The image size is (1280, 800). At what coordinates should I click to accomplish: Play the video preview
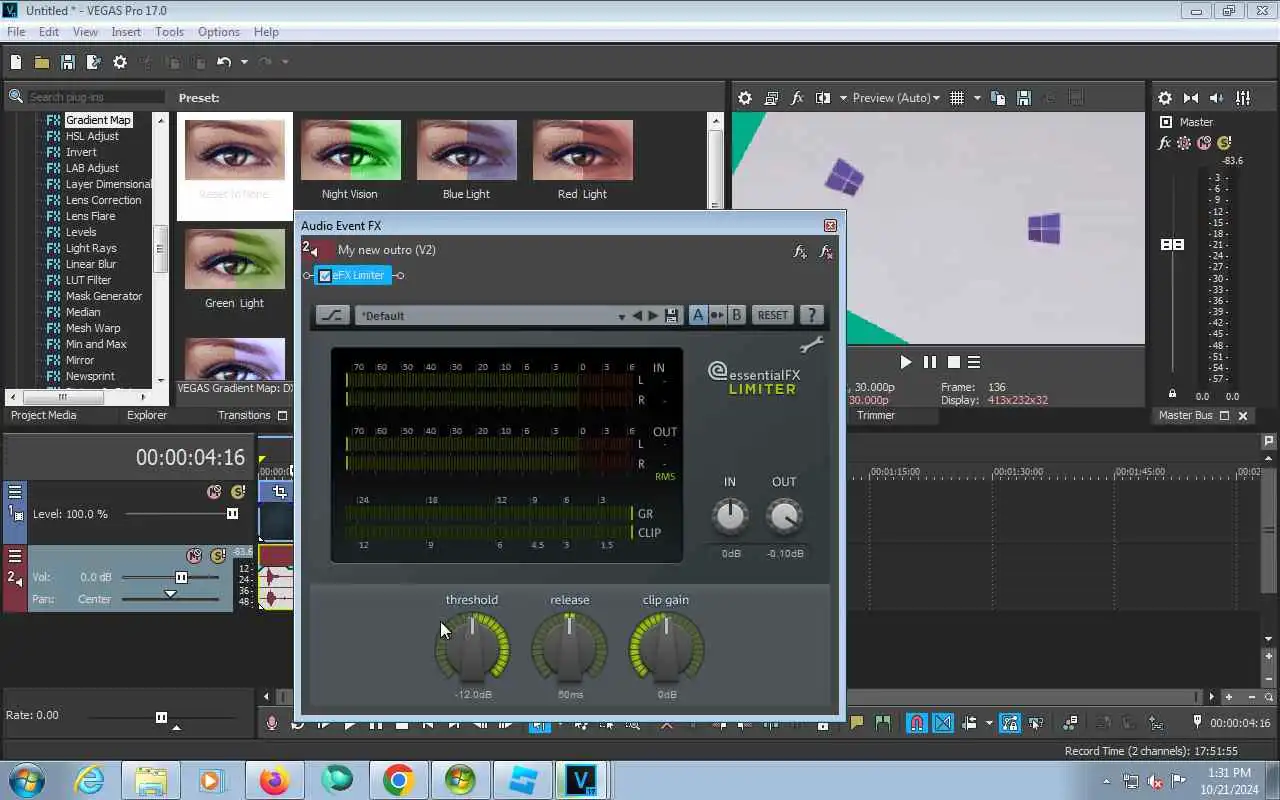pos(905,362)
